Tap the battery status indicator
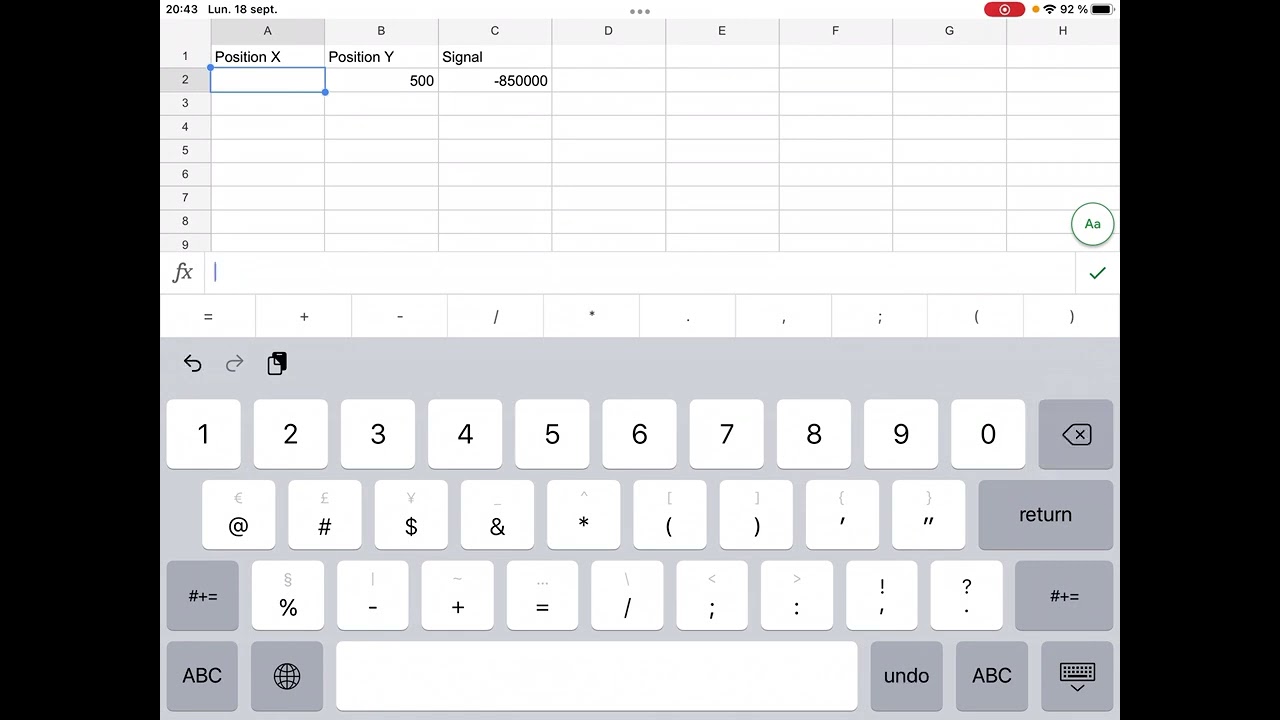Viewport: 1280px width, 720px height. pos(1102,9)
